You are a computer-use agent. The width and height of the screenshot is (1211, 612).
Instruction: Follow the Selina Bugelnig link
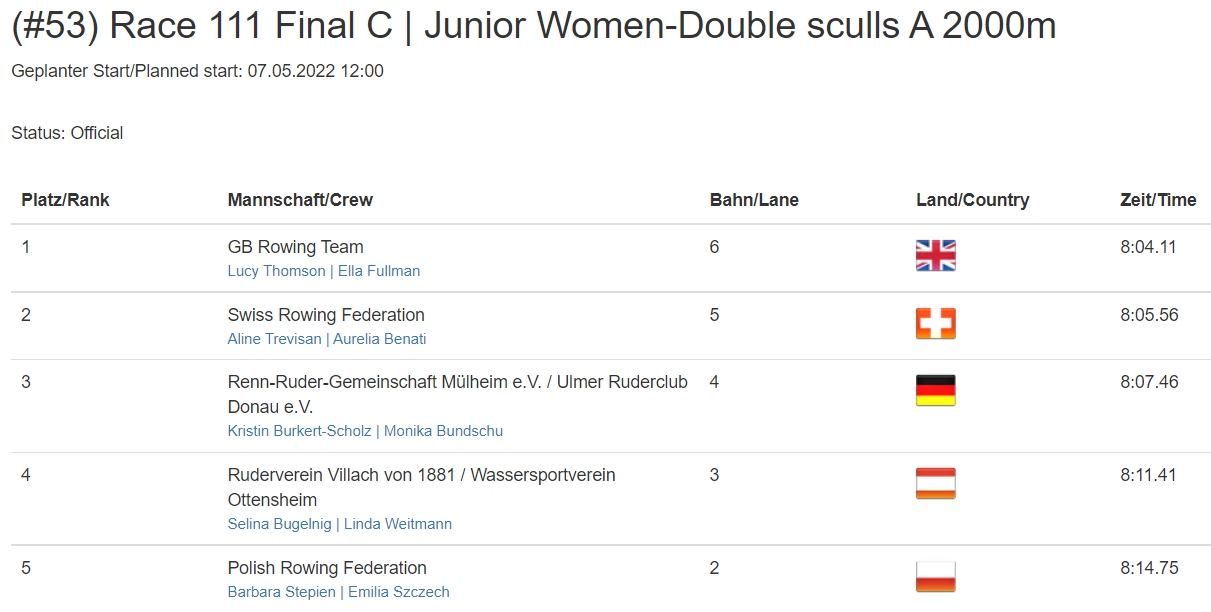[x=280, y=524]
